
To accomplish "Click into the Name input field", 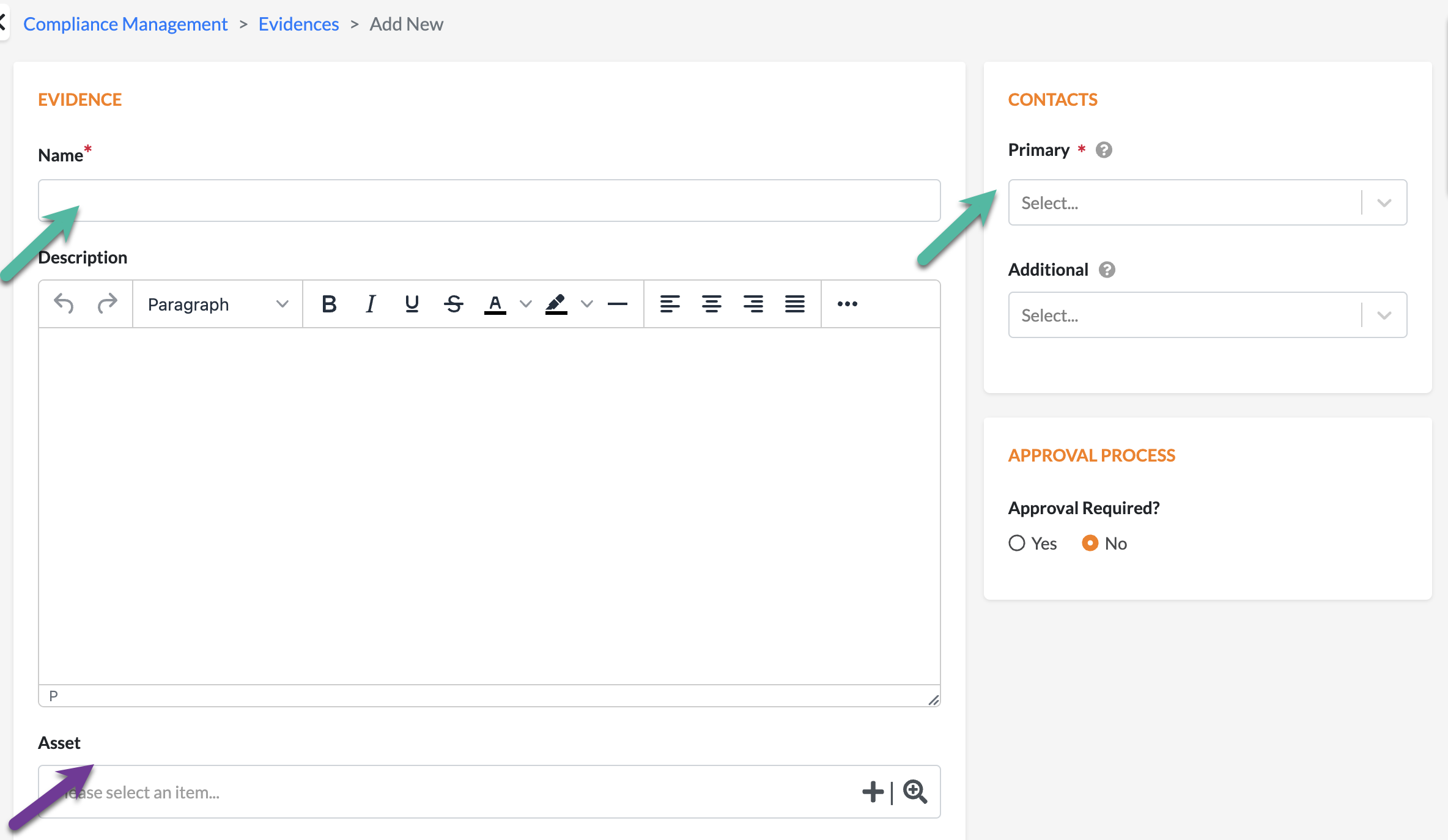I will point(489,201).
